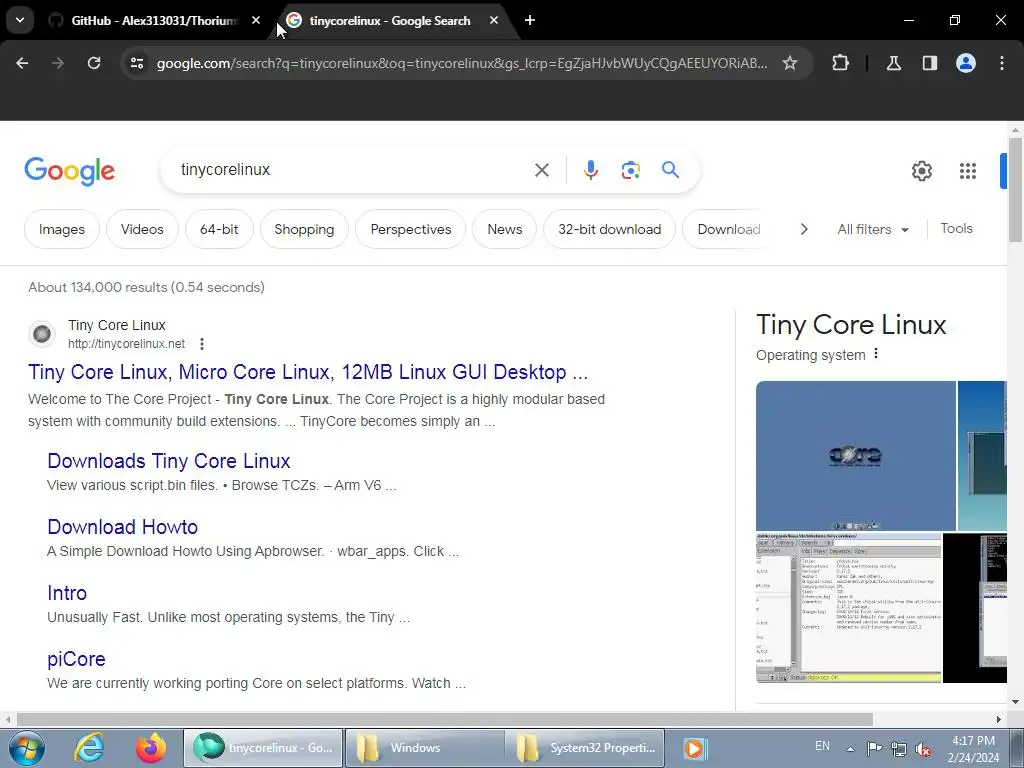The height and width of the screenshot is (768, 1024).
Task: Go back to previous page
Action: [22, 63]
